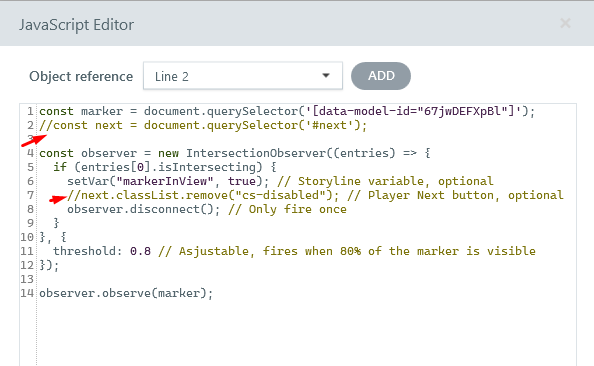
Task: Open the Object reference dropdown showing Line 2
Action: click(243, 76)
